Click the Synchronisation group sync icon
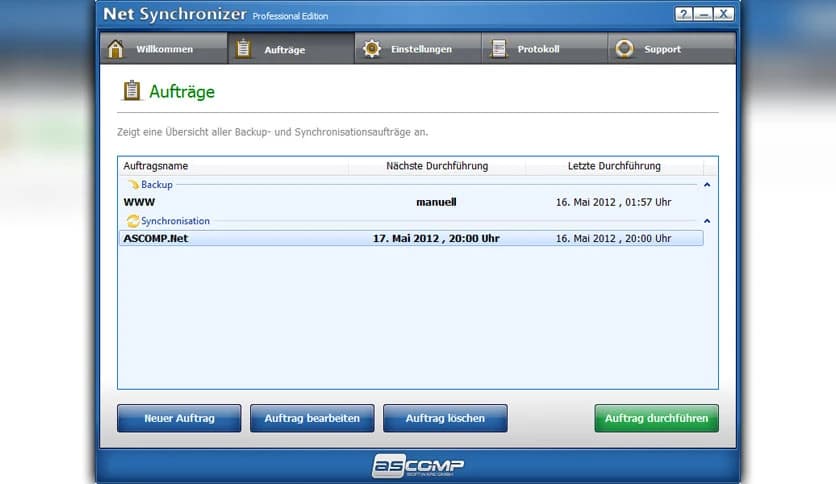The height and width of the screenshot is (484, 836). [x=133, y=221]
